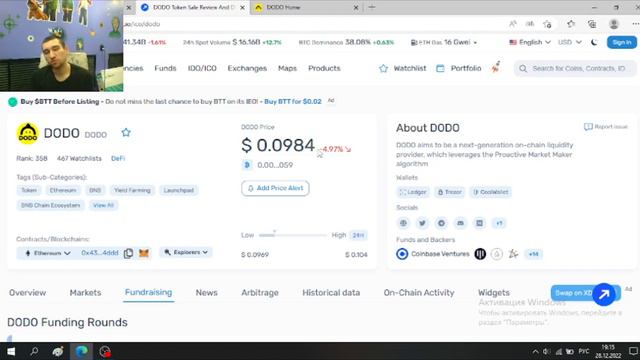640x360 pixels.
Task: Expand the Explorers dropdown
Action: coord(186,252)
